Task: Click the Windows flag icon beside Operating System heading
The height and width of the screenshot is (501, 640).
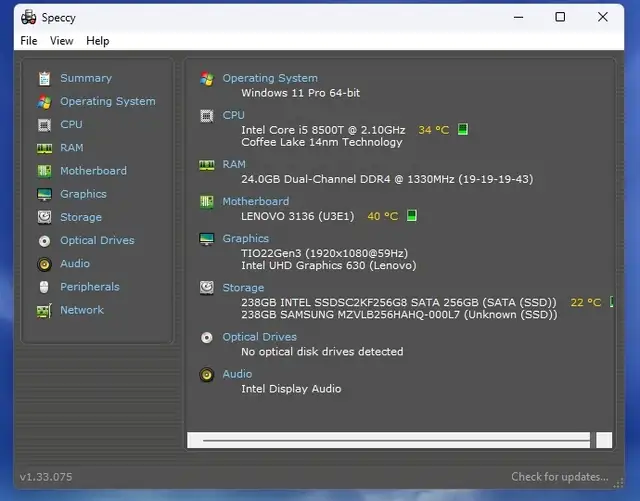Action: tap(207, 78)
